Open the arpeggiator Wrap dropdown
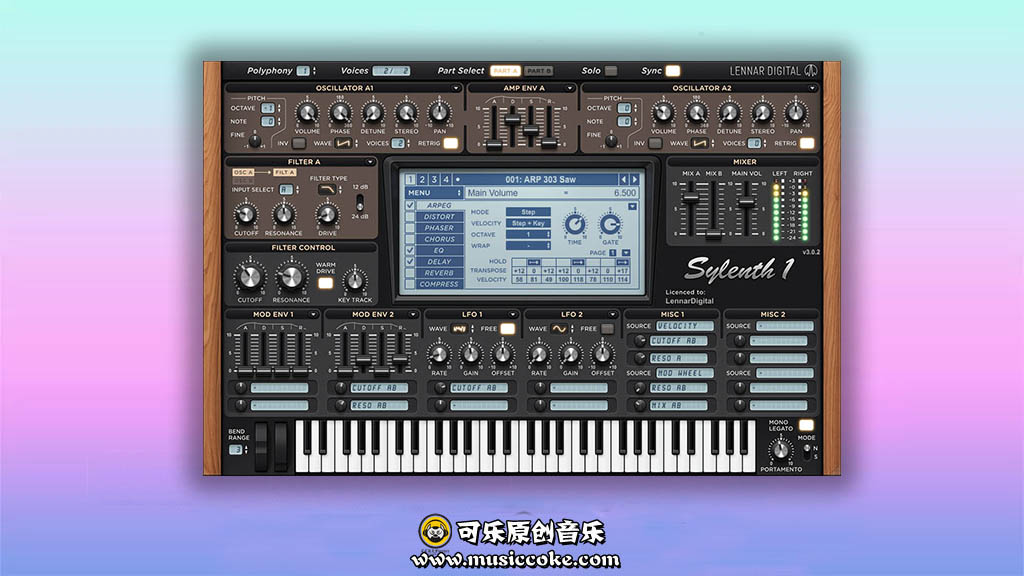Image resolution: width=1024 pixels, height=576 pixels. click(528, 246)
